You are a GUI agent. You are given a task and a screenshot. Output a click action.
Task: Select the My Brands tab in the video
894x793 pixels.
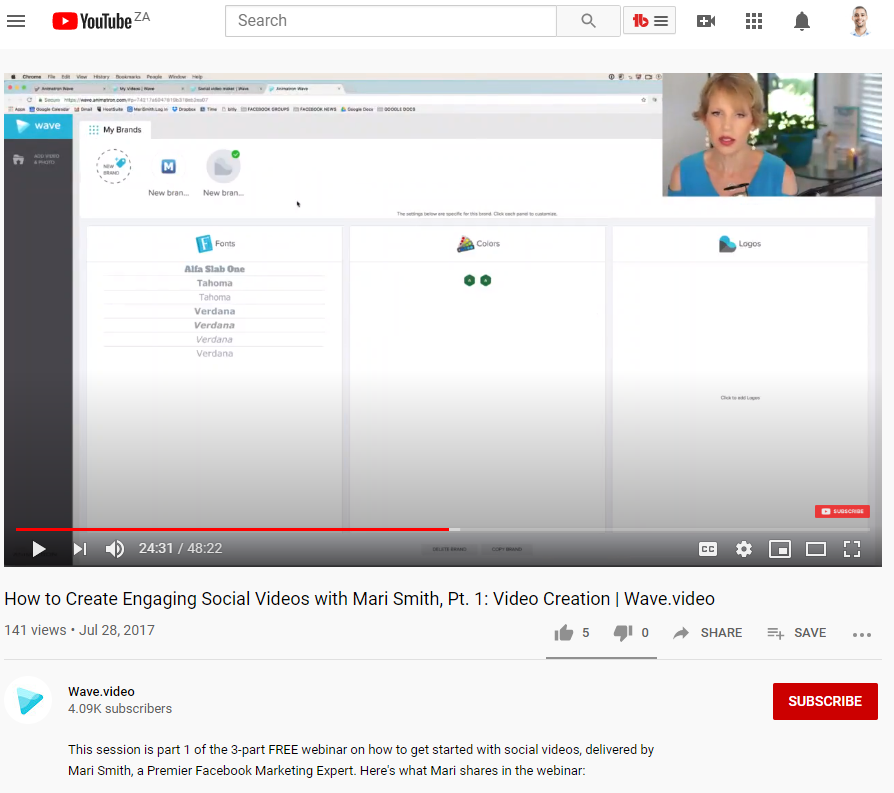115,130
